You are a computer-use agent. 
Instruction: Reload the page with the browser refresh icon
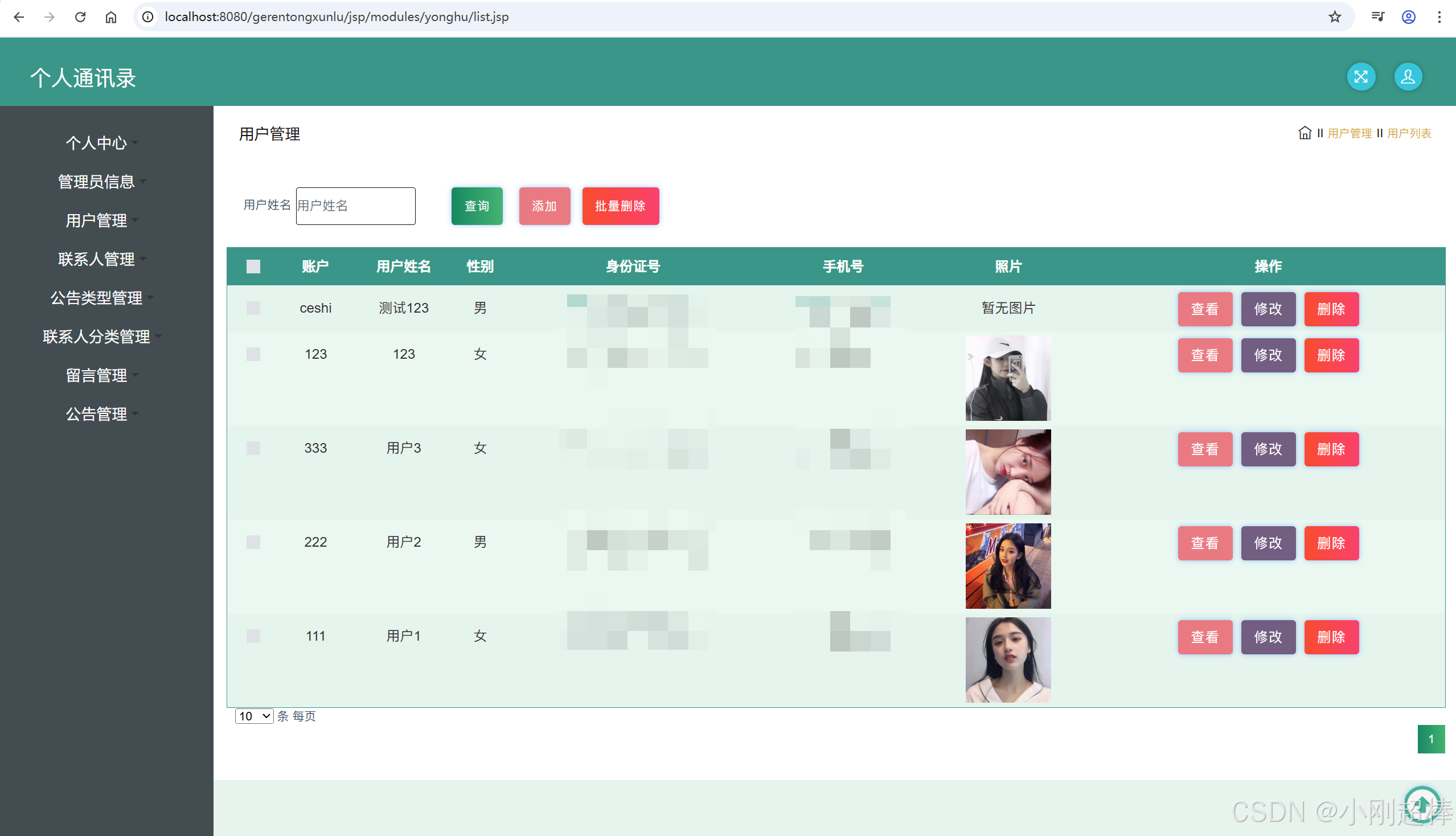point(80,17)
